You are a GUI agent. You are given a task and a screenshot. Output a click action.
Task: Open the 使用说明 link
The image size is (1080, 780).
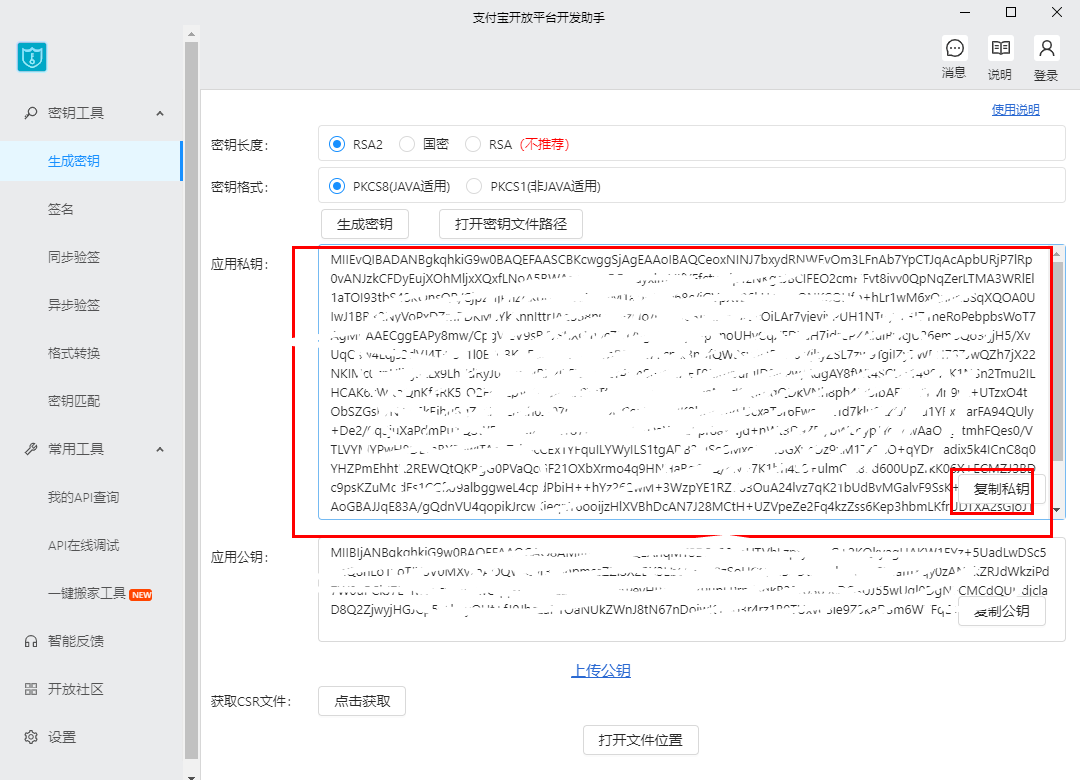tap(1015, 110)
